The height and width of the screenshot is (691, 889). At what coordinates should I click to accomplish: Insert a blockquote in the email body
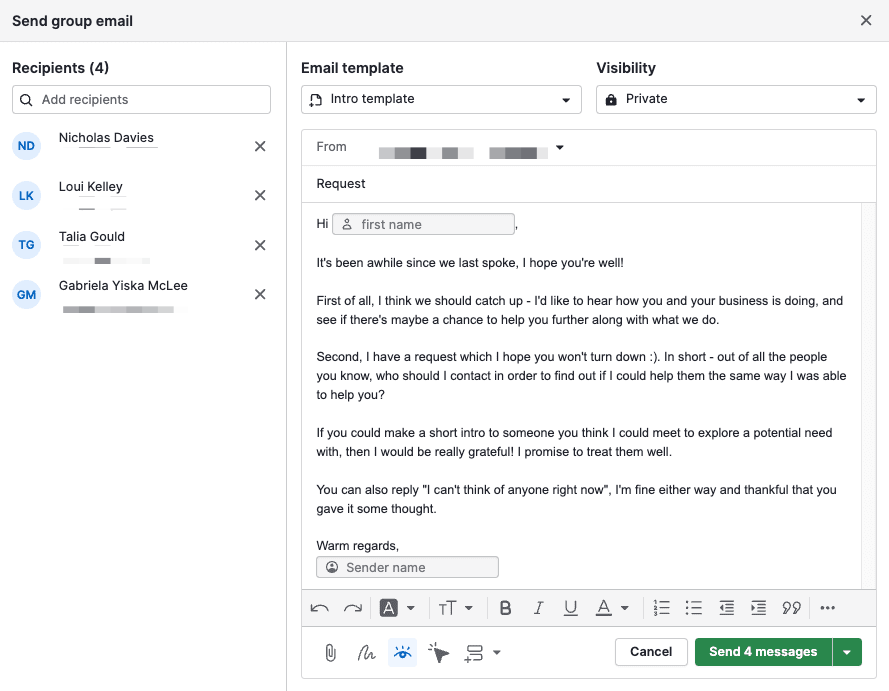pyautogui.click(x=791, y=607)
